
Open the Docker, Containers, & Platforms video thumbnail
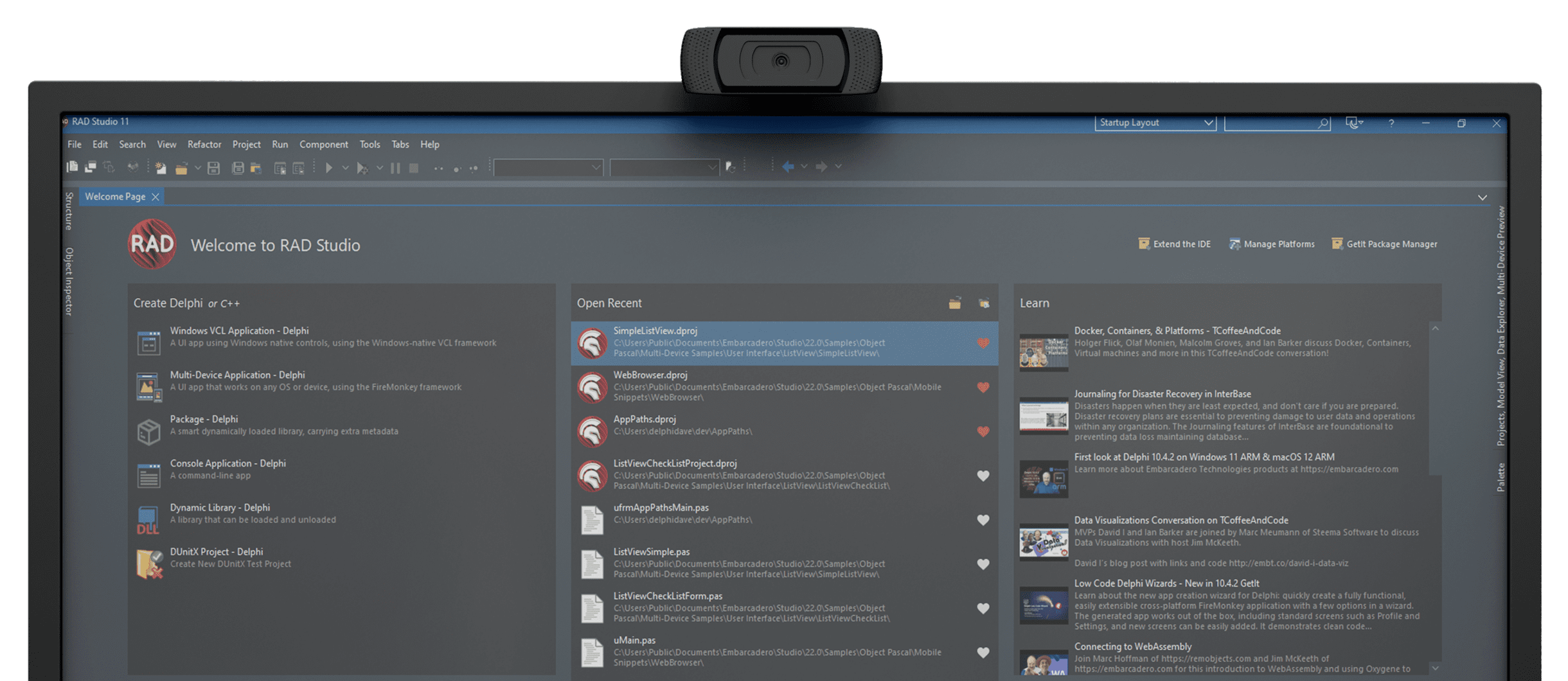click(1044, 351)
